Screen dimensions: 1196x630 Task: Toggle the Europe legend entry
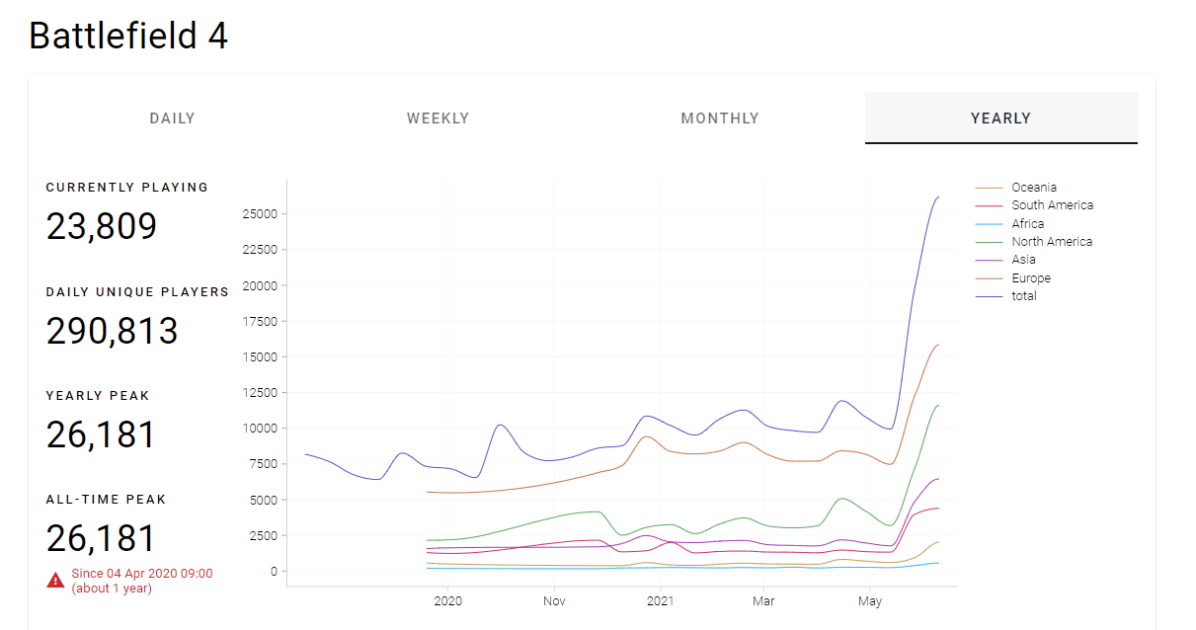1013,278
